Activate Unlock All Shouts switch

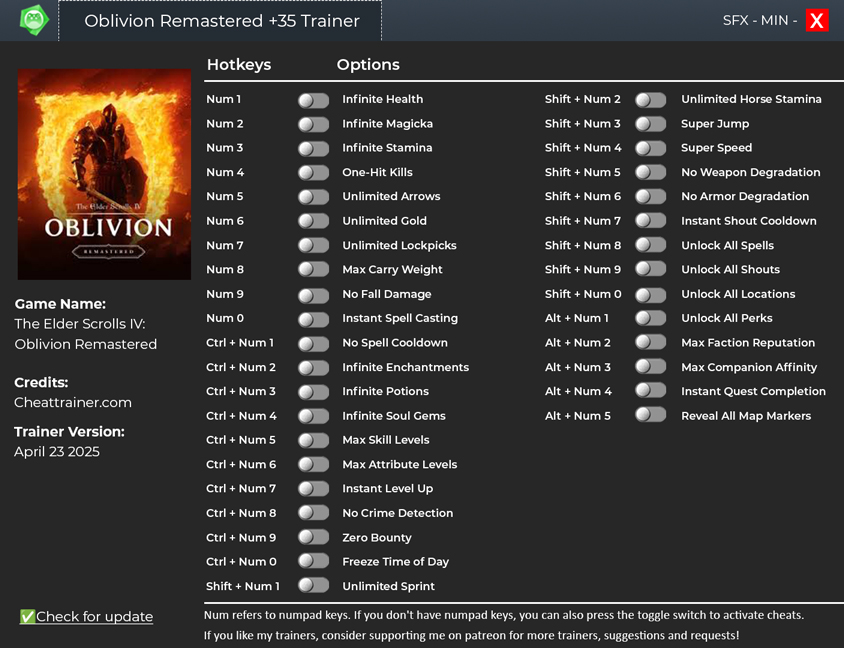(650, 269)
